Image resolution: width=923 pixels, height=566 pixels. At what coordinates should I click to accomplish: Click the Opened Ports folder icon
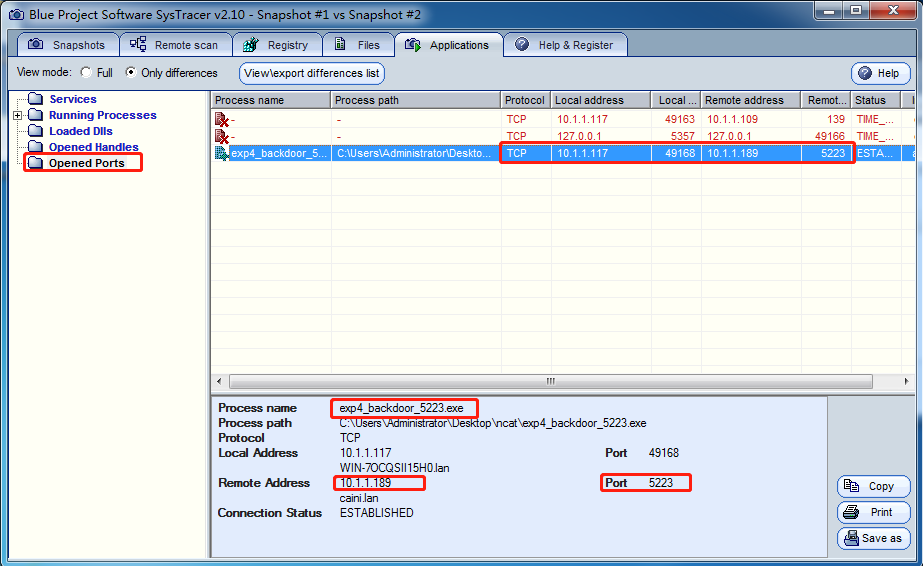pyautogui.click(x=36, y=162)
